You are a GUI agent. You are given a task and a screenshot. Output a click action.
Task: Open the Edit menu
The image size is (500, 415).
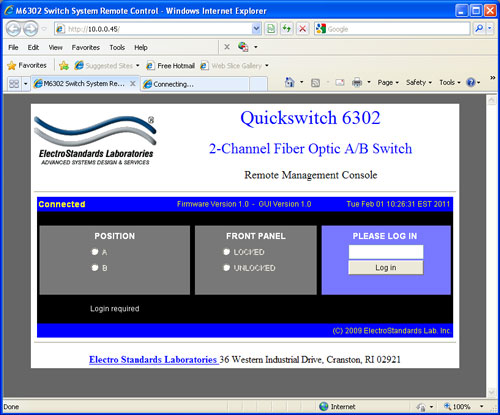click(x=33, y=47)
